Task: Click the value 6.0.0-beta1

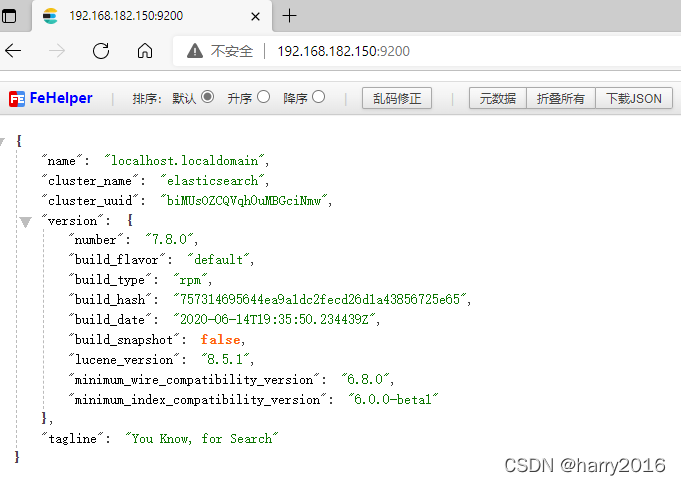Action: point(393,399)
